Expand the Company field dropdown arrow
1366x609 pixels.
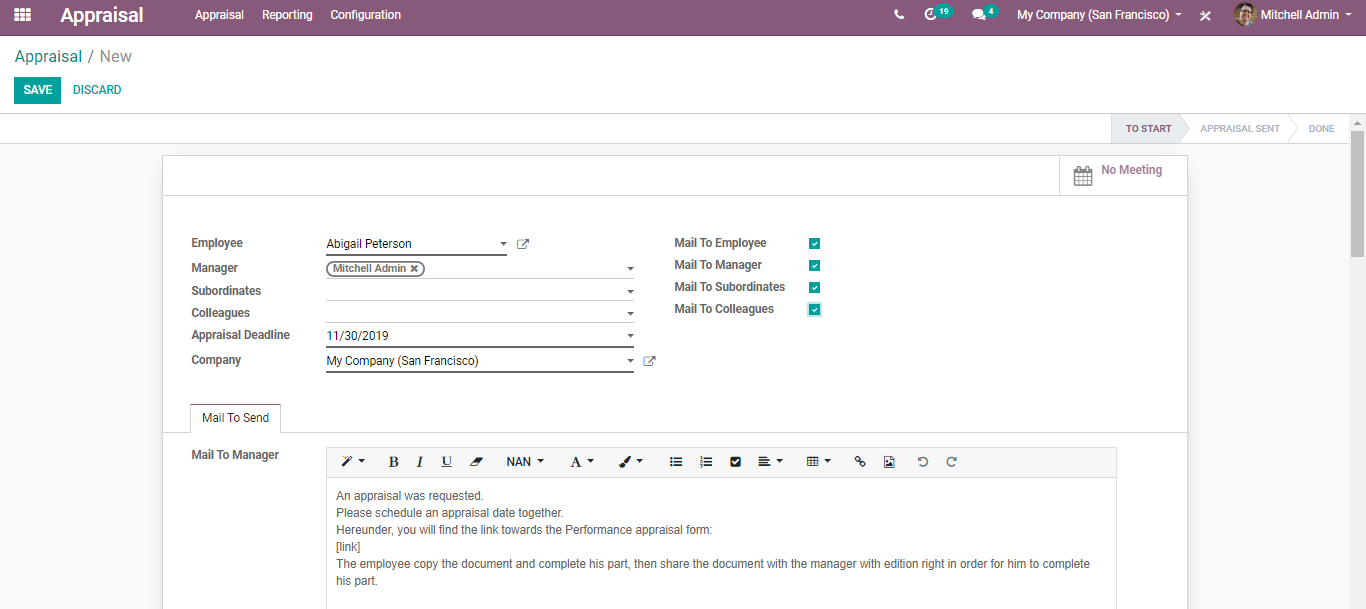[x=630, y=361]
